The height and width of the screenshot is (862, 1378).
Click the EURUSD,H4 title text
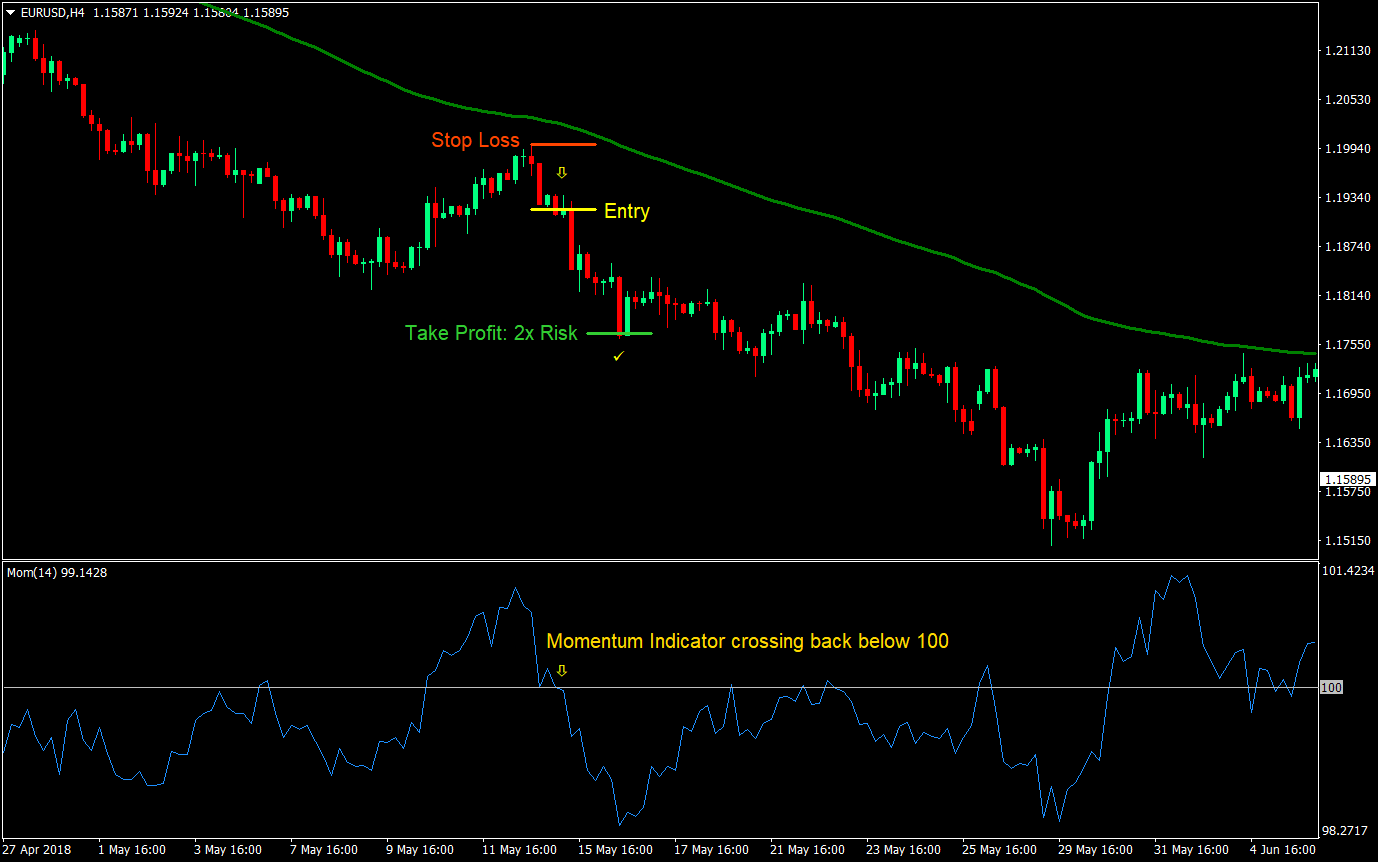tap(50, 14)
